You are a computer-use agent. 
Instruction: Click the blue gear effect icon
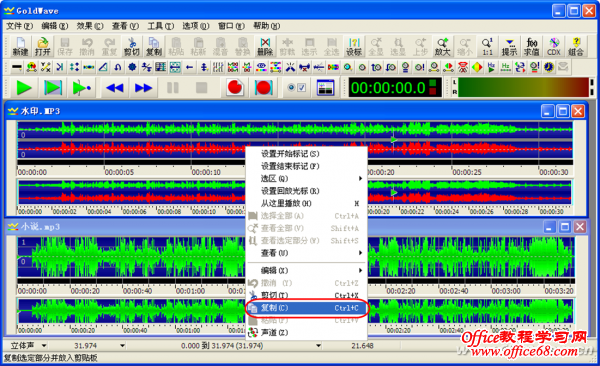click(132, 67)
